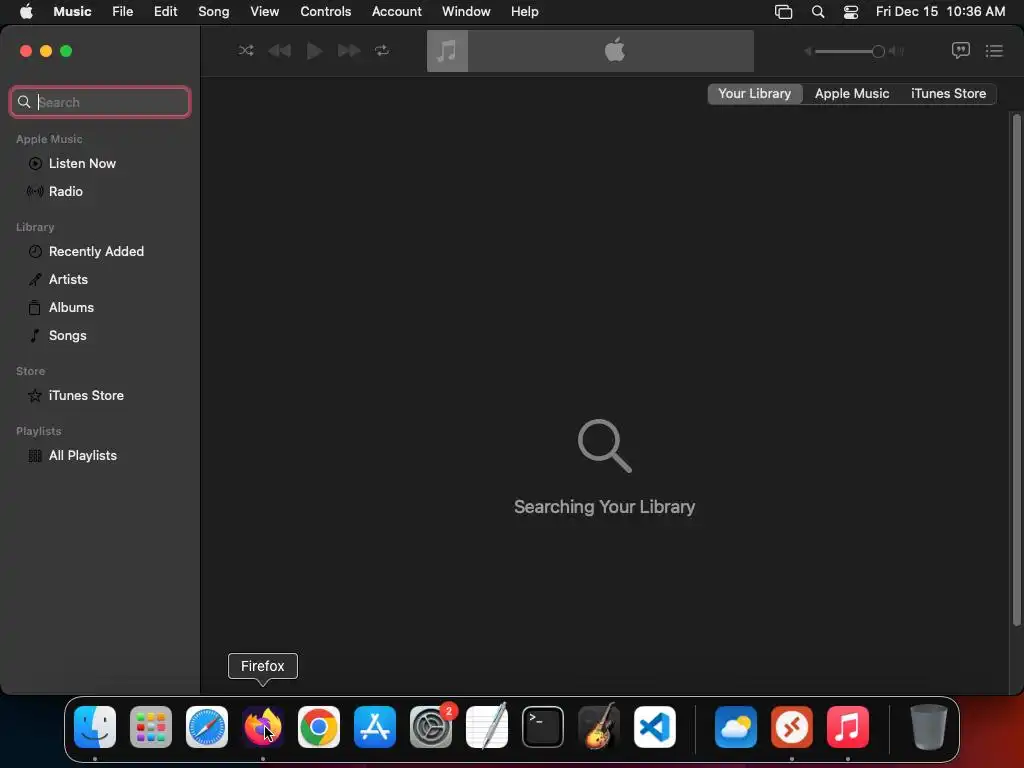The image size is (1024, 768).
Task: Click the previous track rewind button
Action: 280,50
